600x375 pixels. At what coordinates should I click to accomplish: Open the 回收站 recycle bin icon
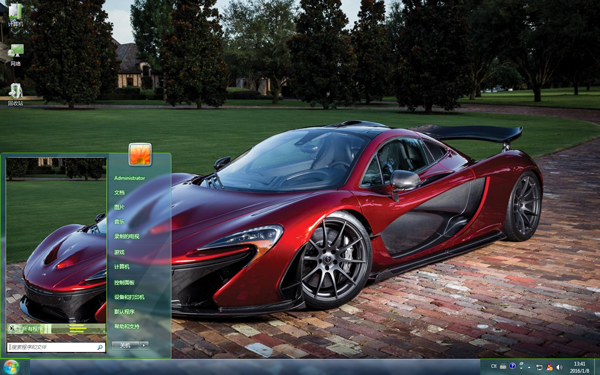(x=15, y=94)
